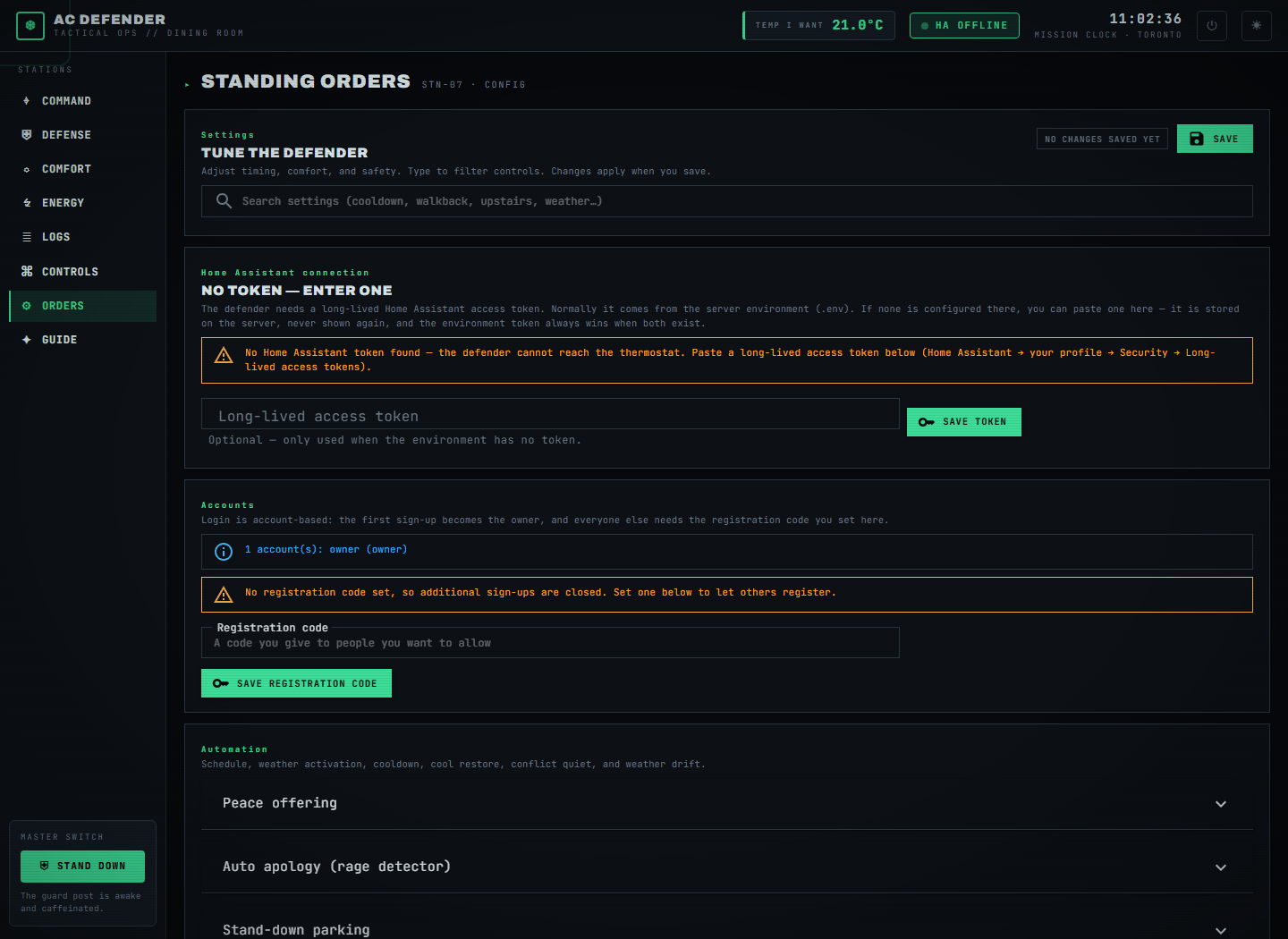Click the Guide sparkle icon

(27, 340)
